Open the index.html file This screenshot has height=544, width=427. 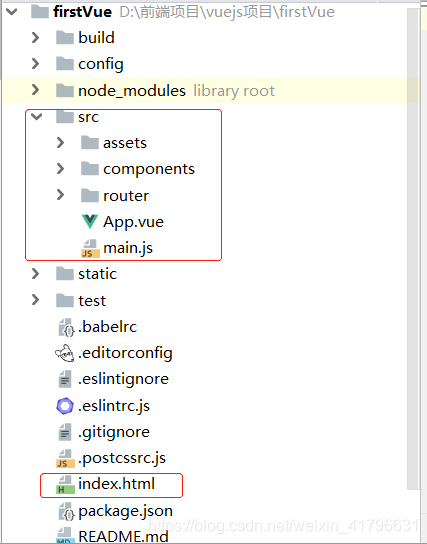click(x=117, y=484)
